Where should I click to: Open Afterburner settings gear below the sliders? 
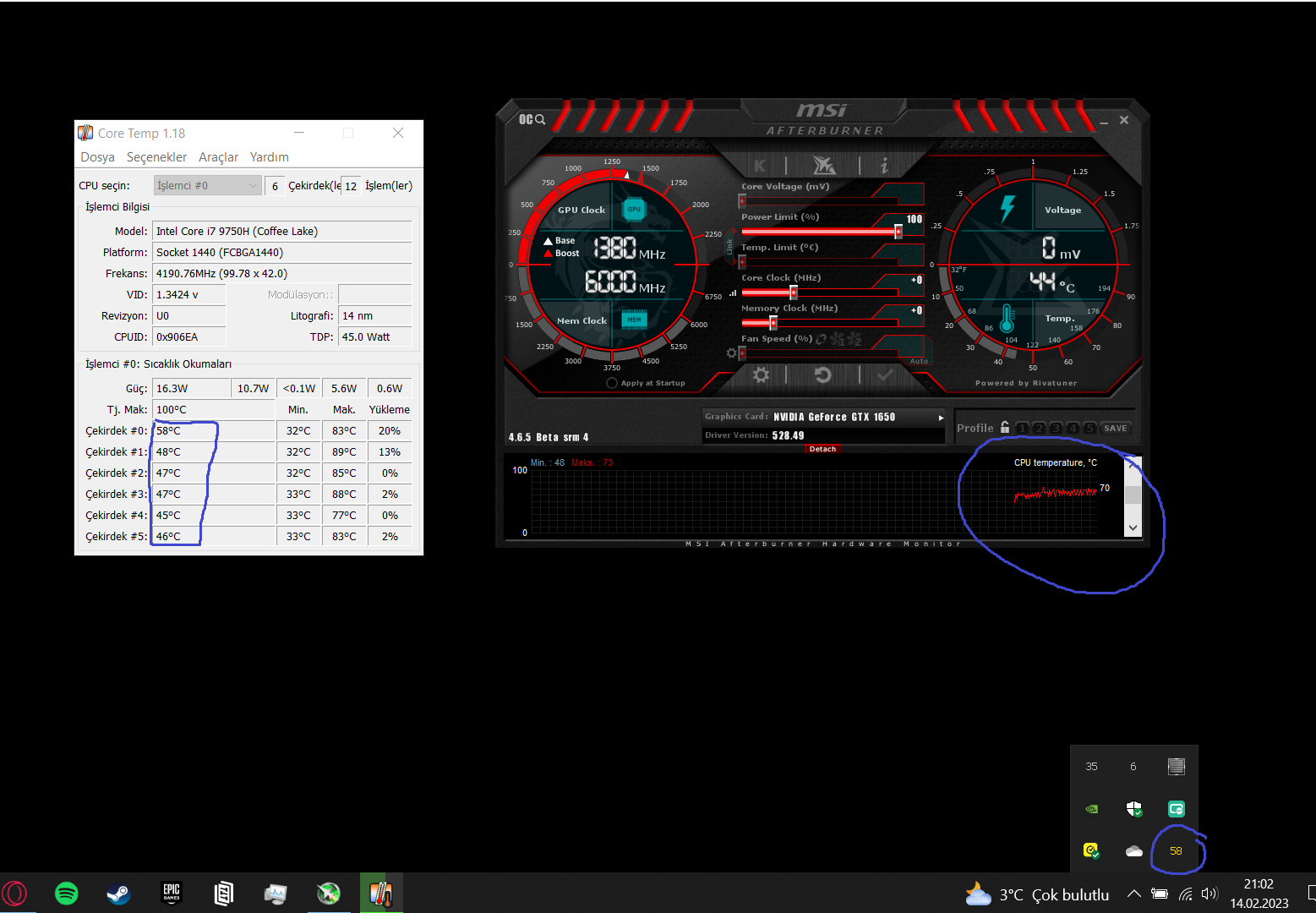tap(761, 374)
